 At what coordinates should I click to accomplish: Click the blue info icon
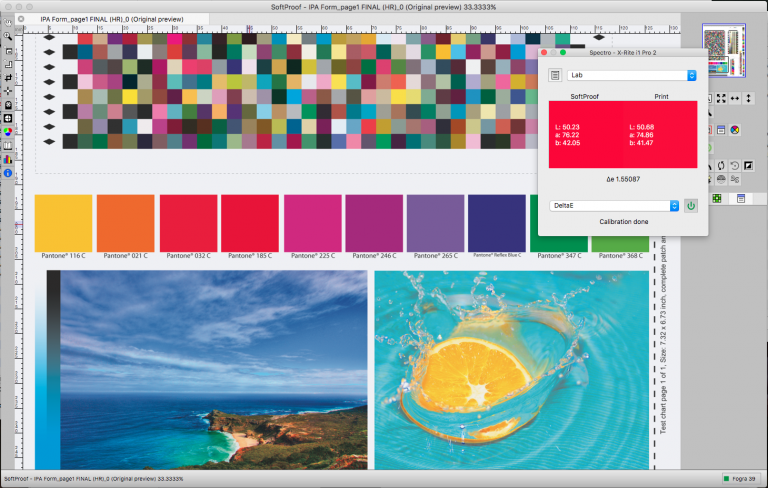click(x=8, y=173)
